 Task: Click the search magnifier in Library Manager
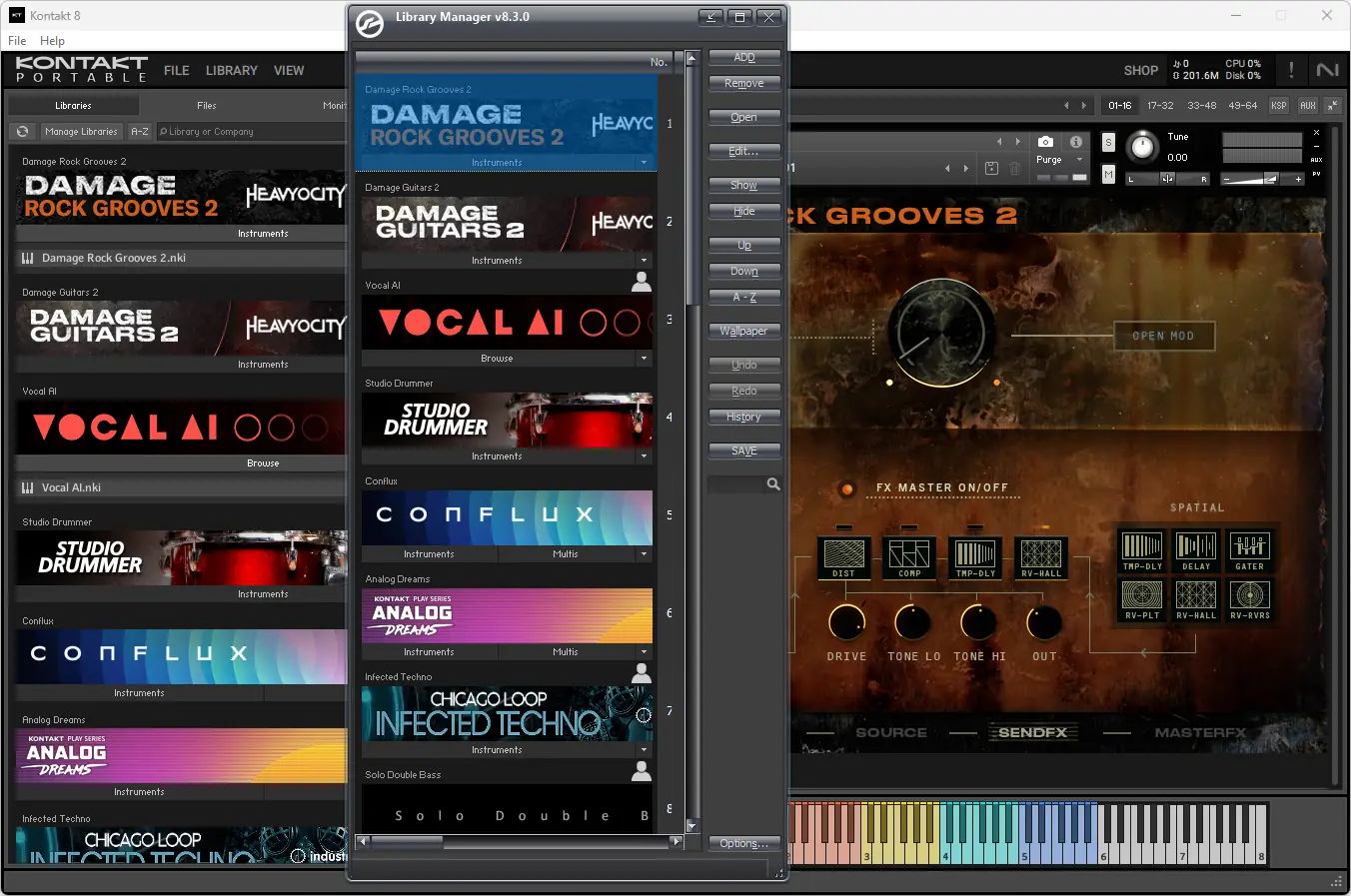[x=772, y=484]
